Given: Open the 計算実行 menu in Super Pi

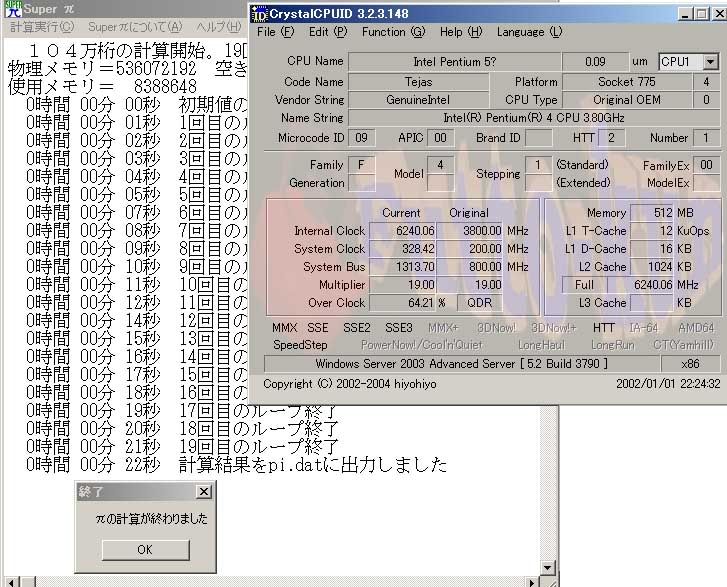Looking at the screenshot, I should tap(42, 27).
